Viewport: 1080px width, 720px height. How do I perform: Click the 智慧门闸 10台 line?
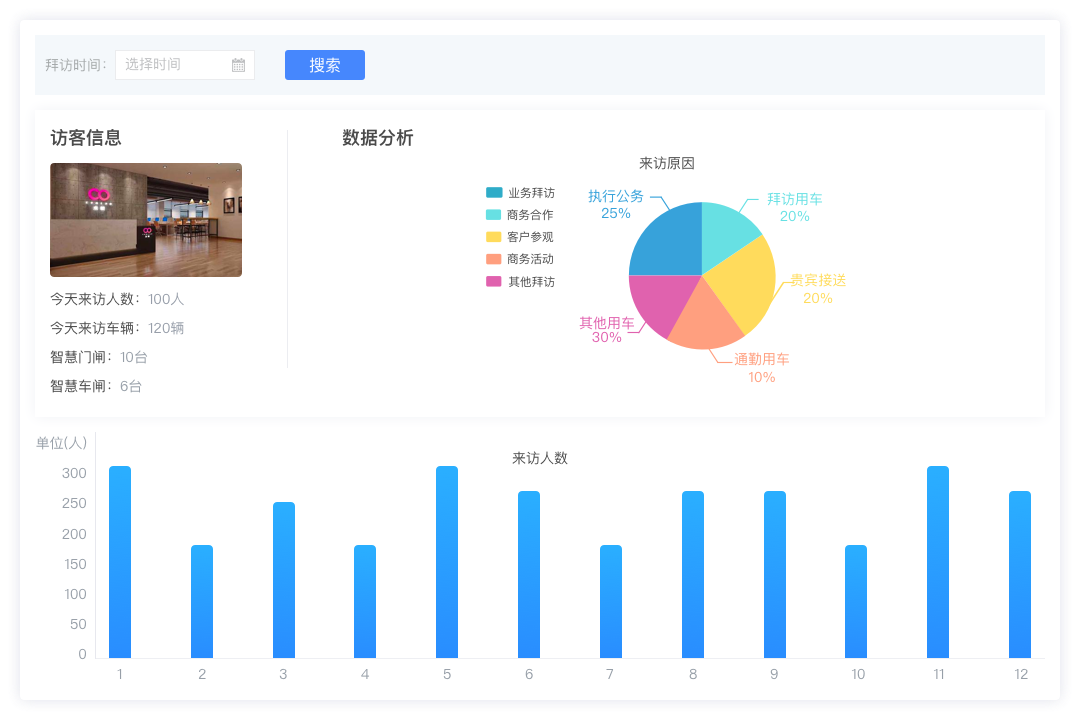(x=98, y=357)
